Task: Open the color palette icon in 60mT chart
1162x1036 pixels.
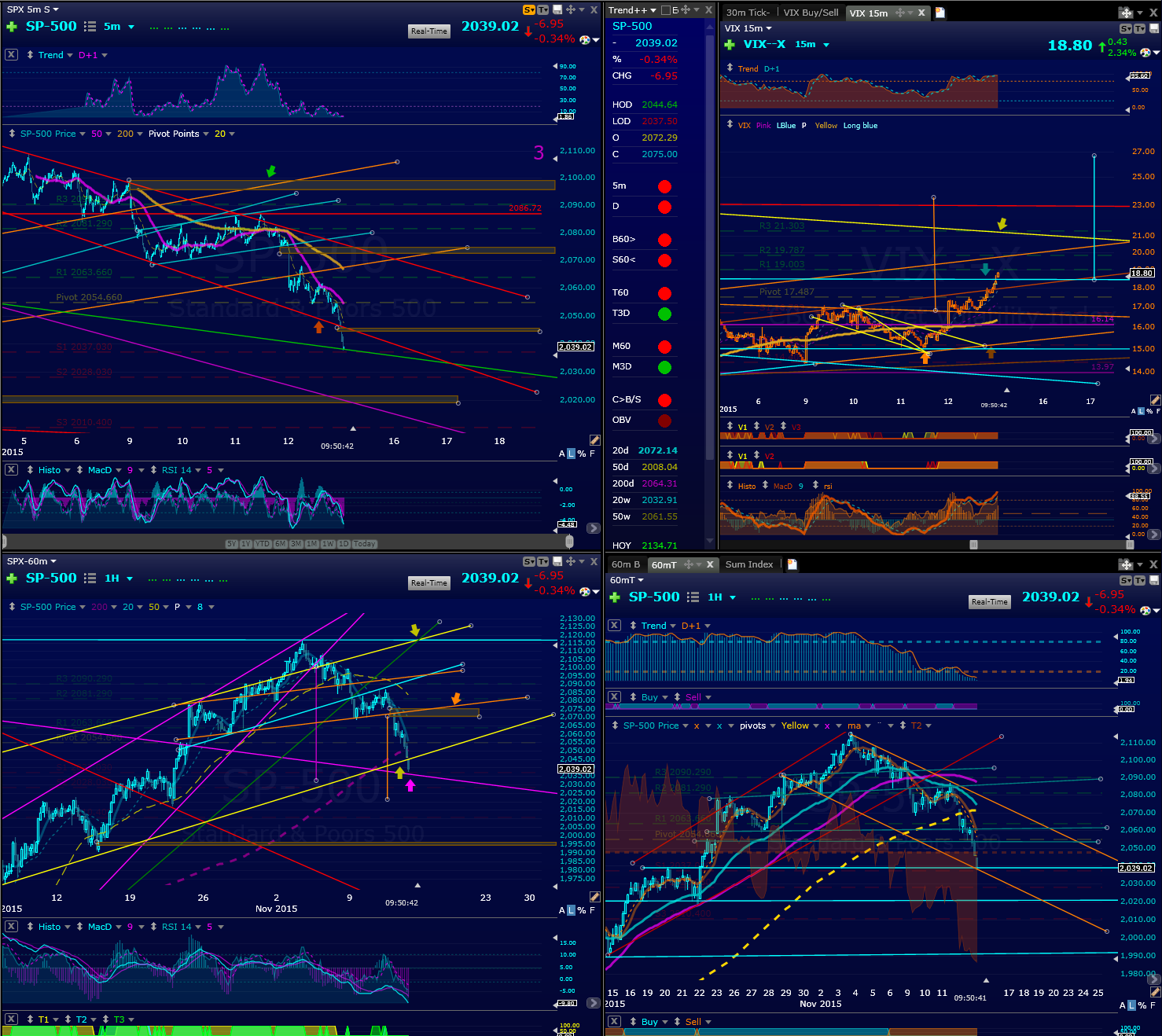Action: click(1145, 611)
